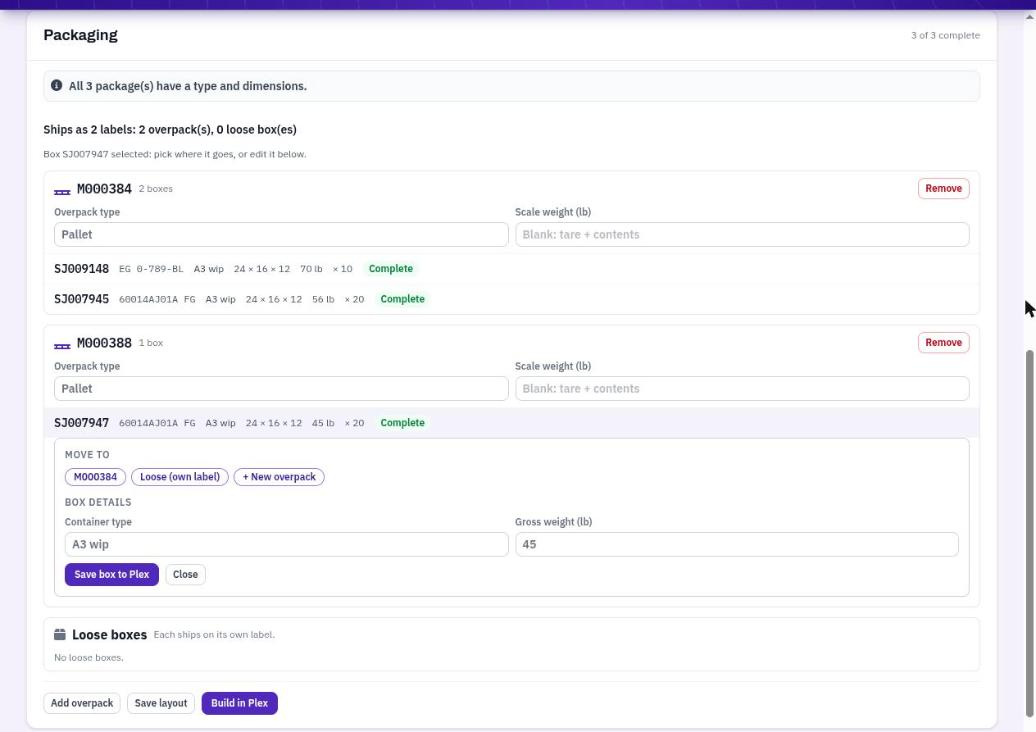The width and height of the screenshot is (1036, 732).
Task: Click Scale weight field for M000384
Action: [742, 235]
